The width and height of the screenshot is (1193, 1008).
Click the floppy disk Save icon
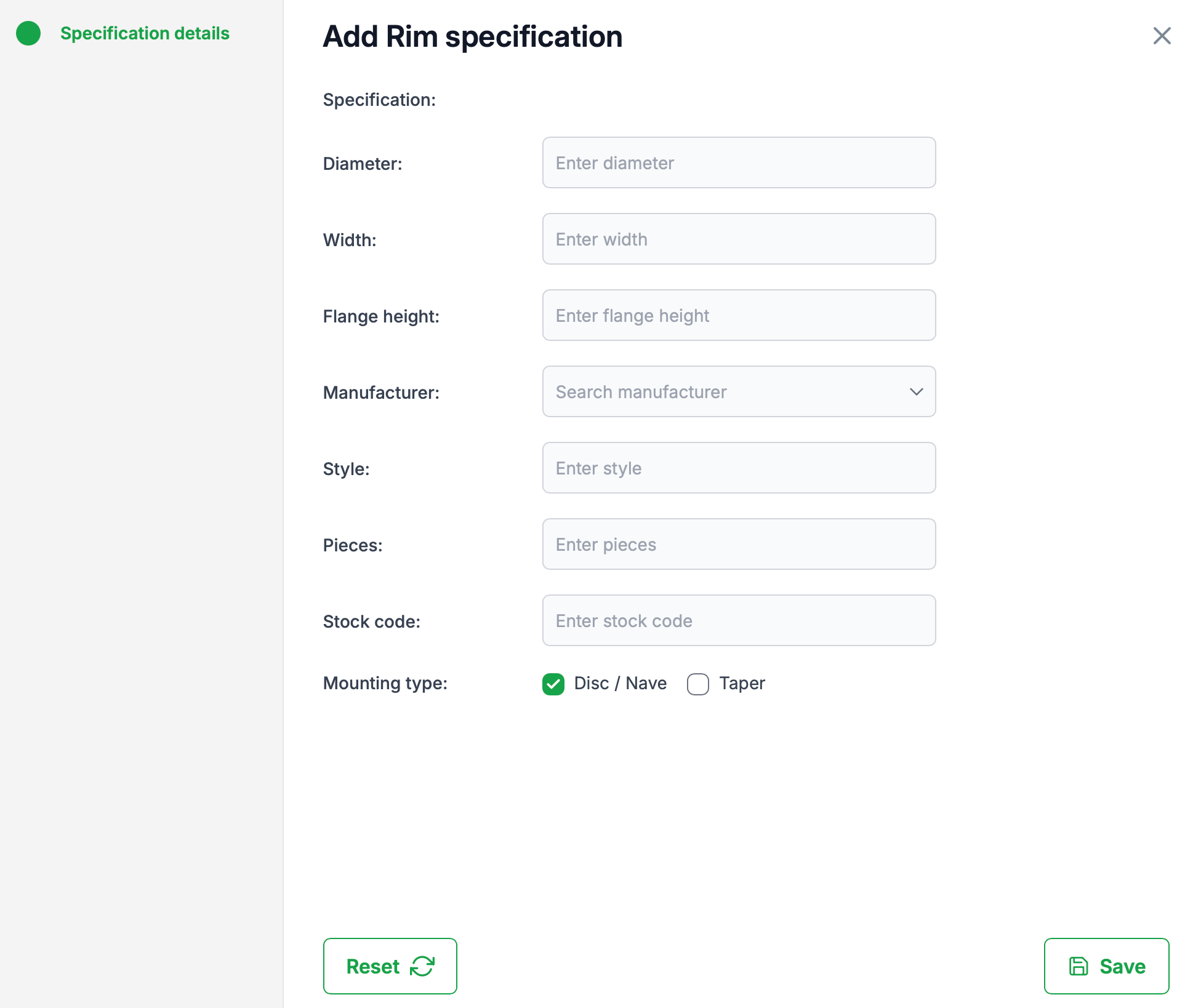(1078, 966)
